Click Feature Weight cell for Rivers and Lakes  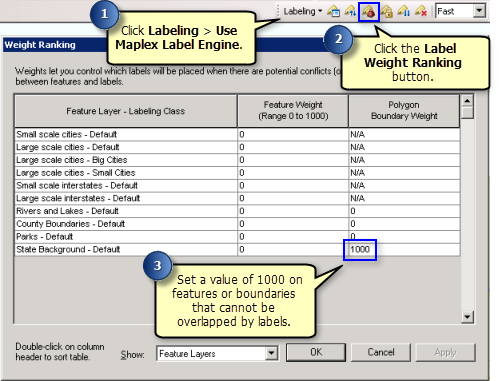293,211
